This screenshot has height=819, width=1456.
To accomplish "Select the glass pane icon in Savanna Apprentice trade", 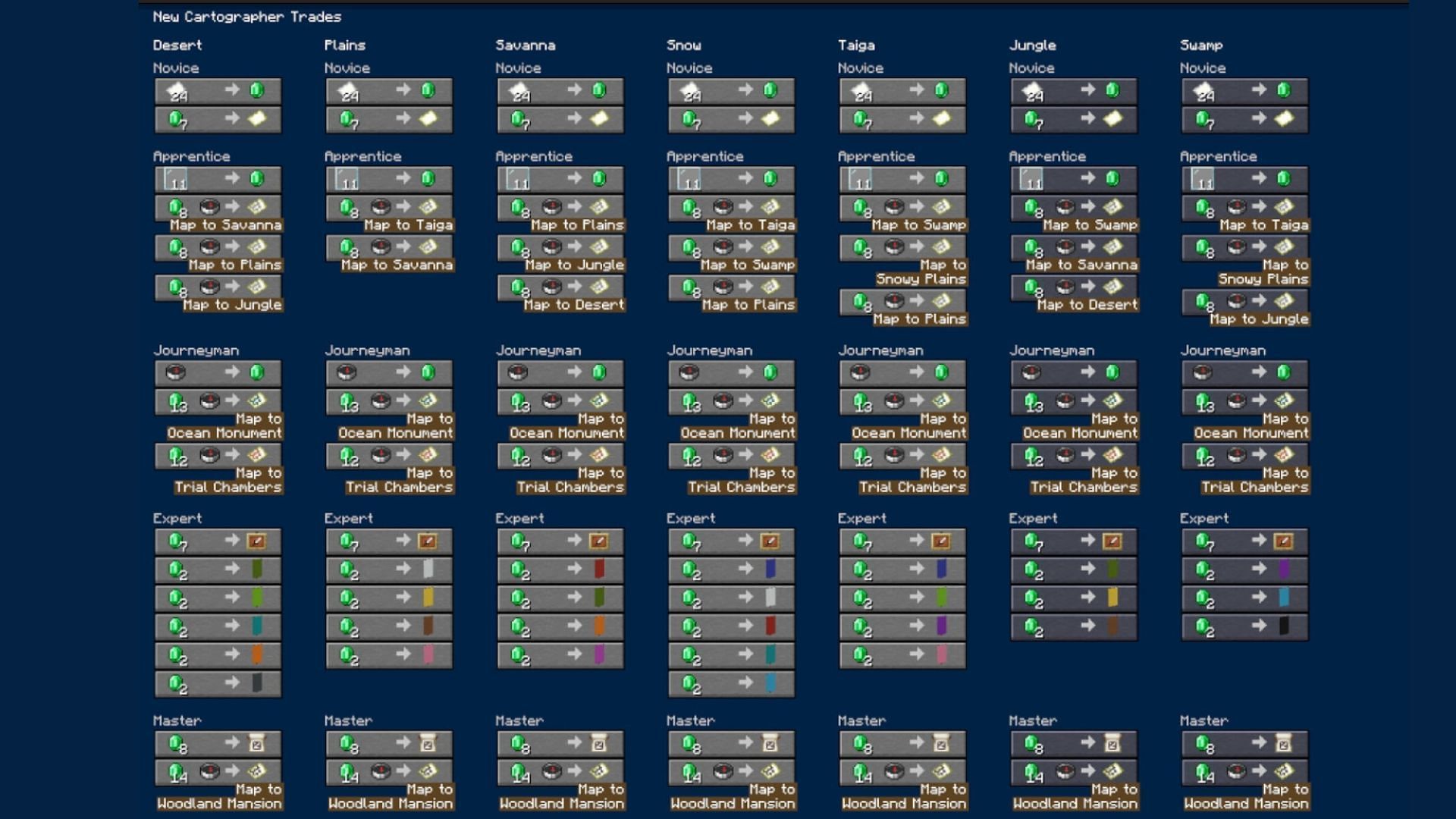I will point(519,179).
